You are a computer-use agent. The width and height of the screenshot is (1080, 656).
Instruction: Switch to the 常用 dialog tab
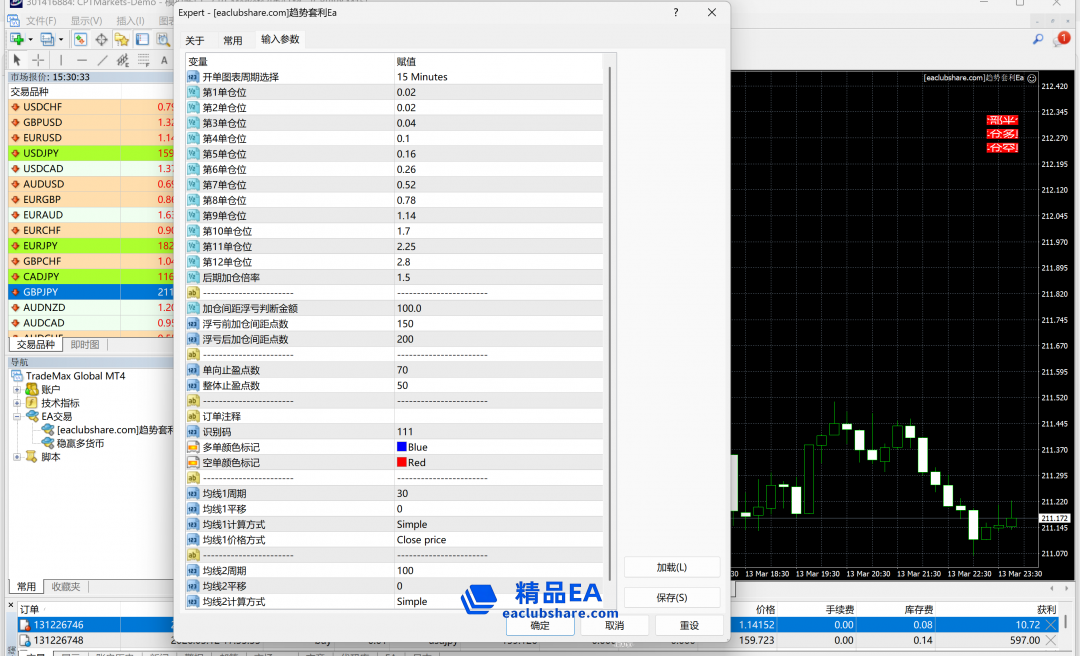tap(232, 40)
